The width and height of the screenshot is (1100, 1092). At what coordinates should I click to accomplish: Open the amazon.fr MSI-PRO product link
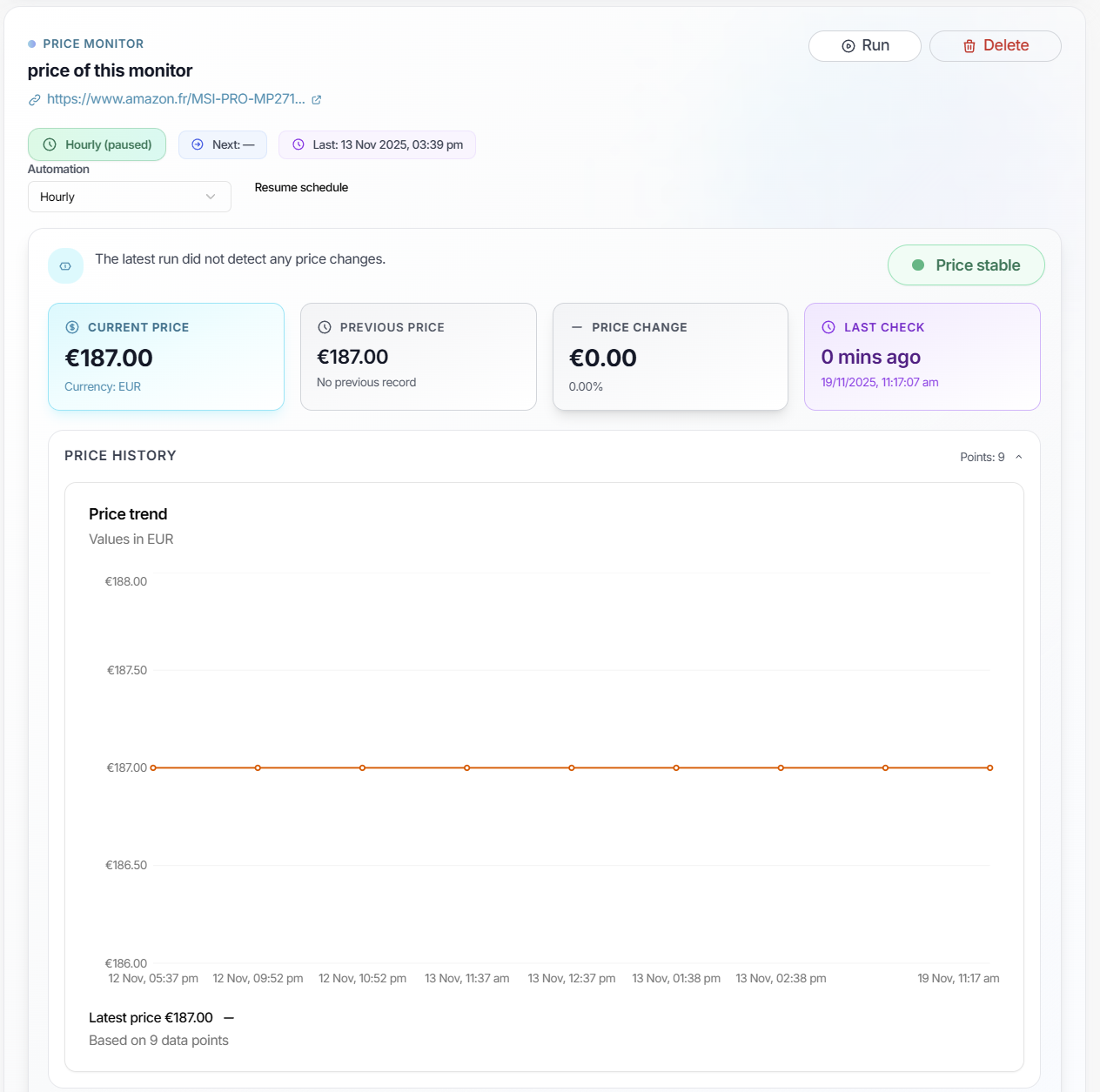point(177,99)
